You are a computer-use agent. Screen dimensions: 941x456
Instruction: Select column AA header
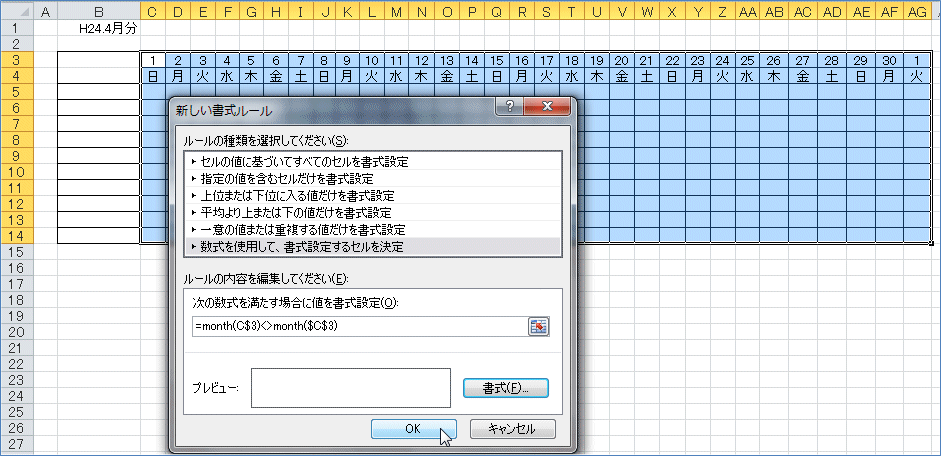[x=747, y=11]
